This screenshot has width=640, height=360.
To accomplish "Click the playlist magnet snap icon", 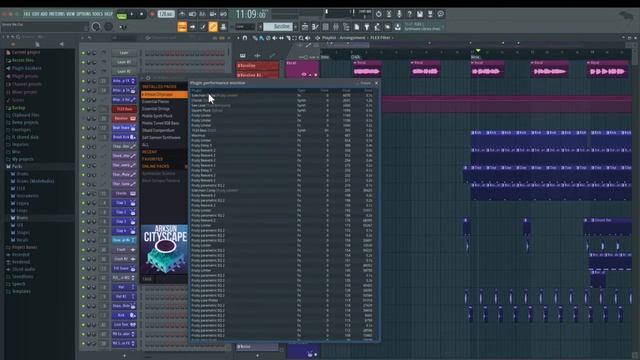I will pyautogui.click(x=245, y=38).
